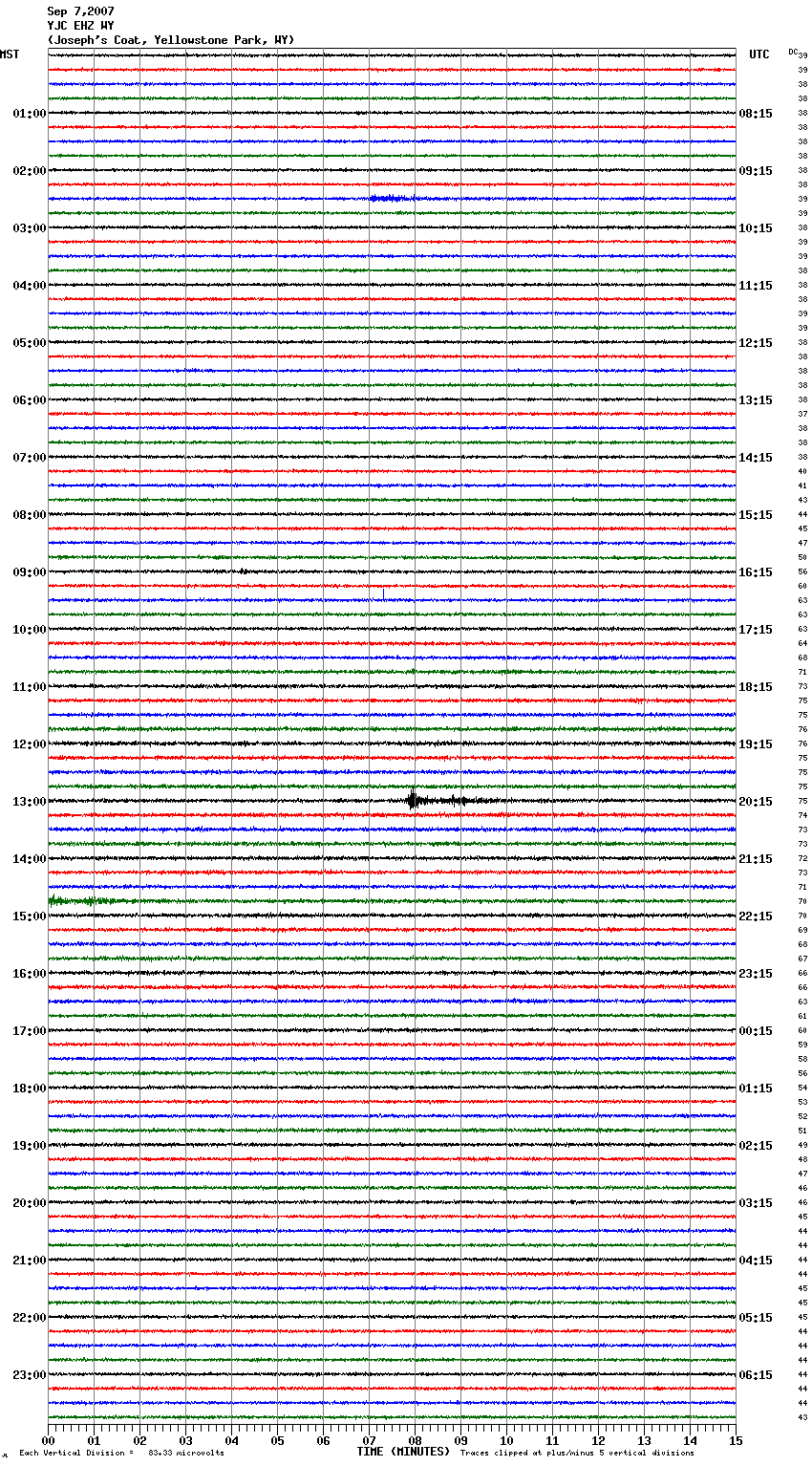Screen dimensions: 812x1466
Task: Select the 16:00 MST row label
Action: [30, 974]
